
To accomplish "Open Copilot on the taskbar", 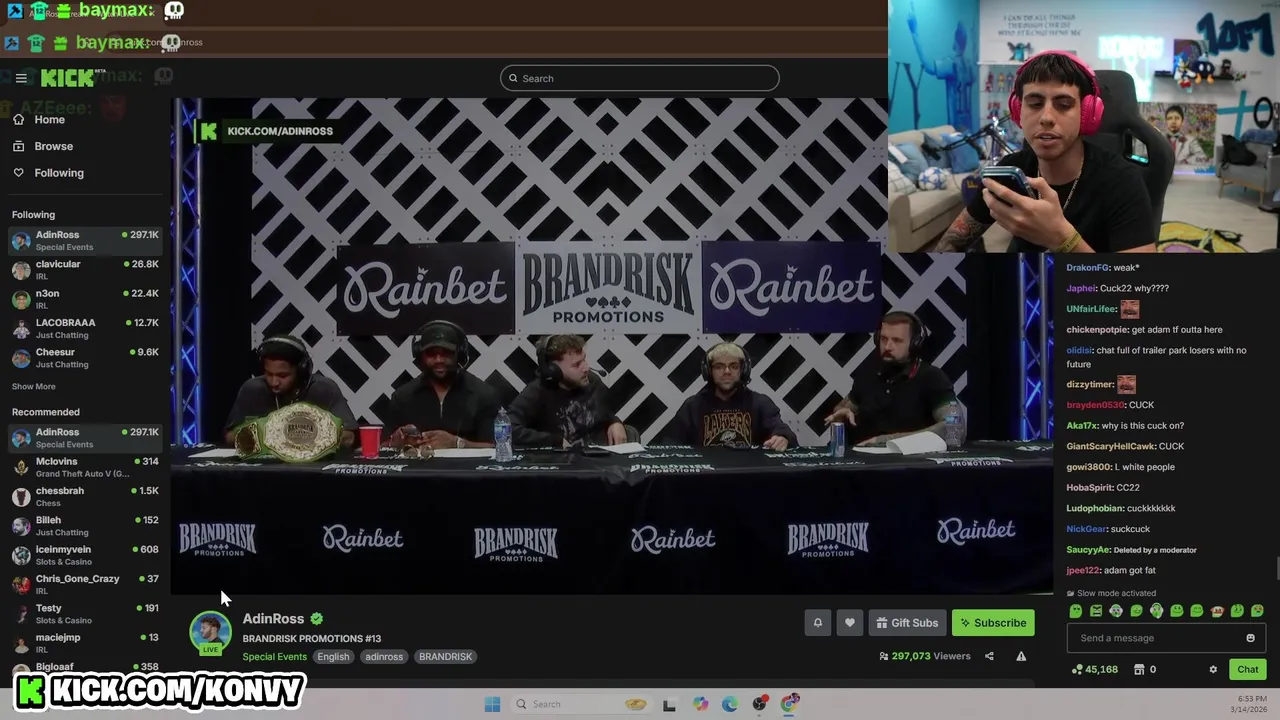I will point(700,704).
